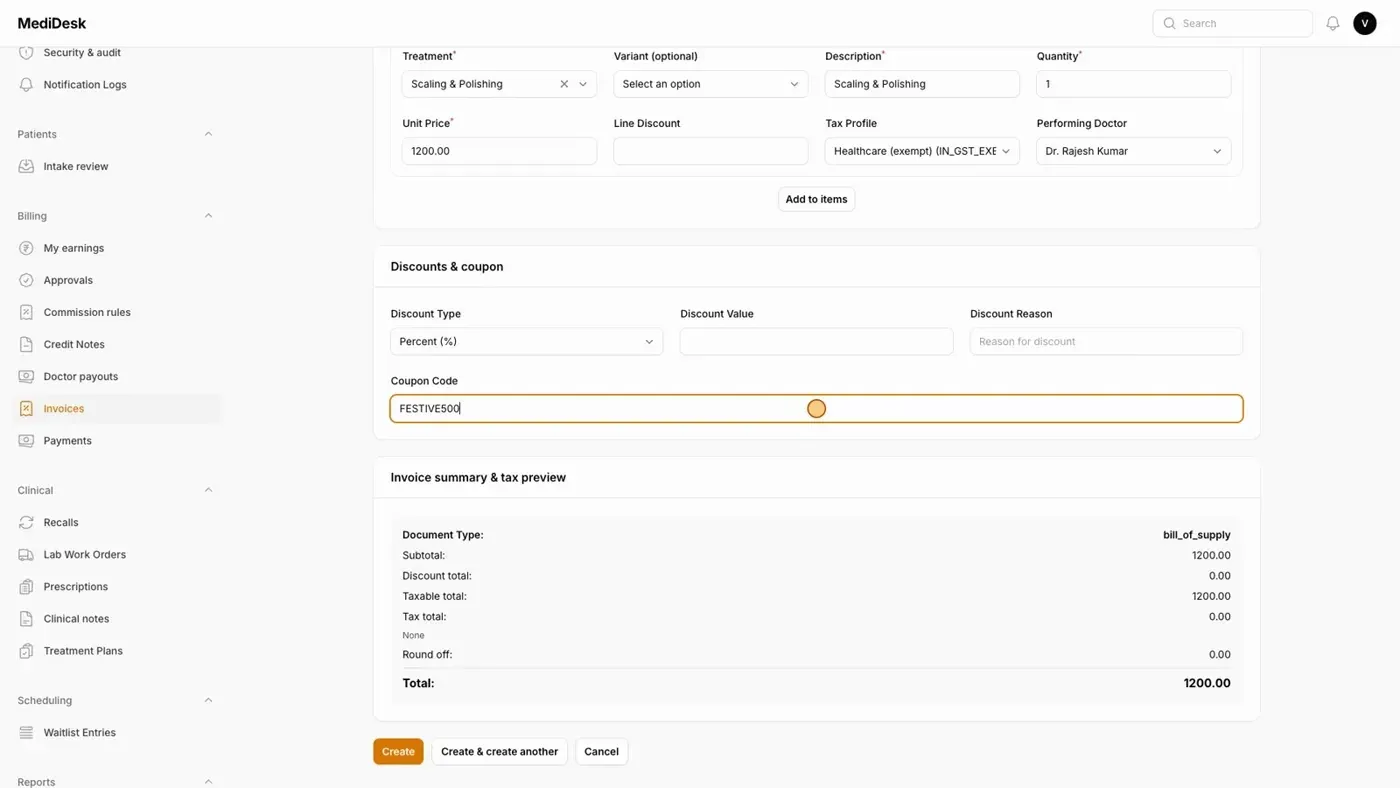Collapse the Clinical sidebar section
The height and width of the screenshot is (788, 1400).
point(208,490)
